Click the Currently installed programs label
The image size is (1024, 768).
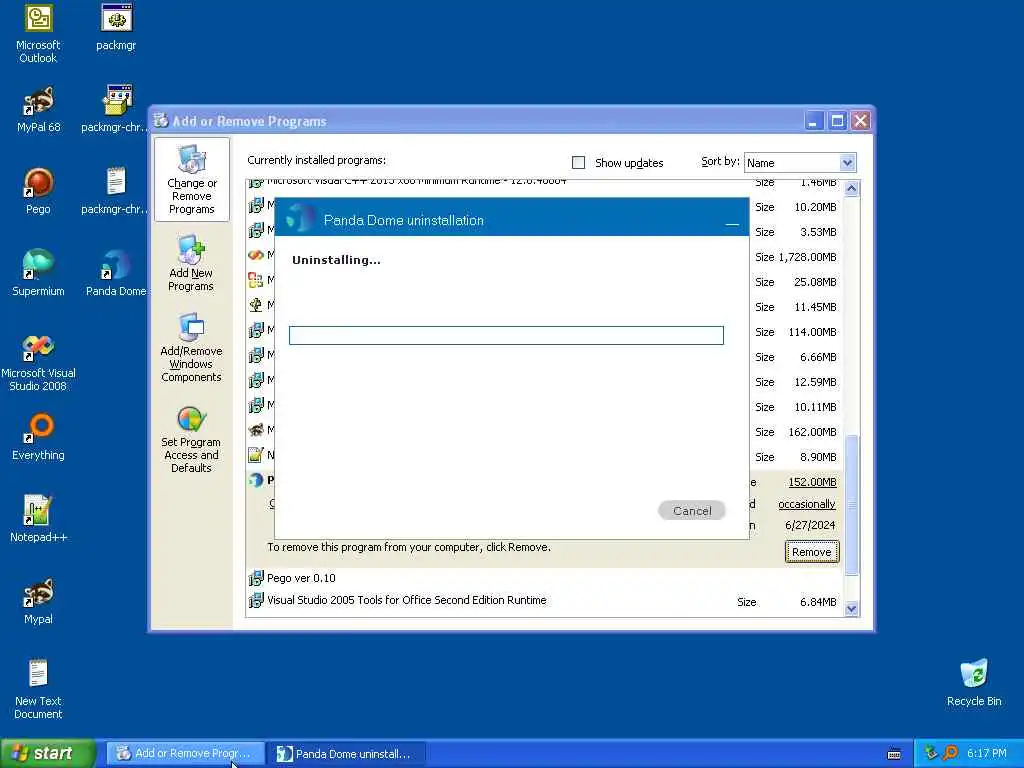(316, 160)
